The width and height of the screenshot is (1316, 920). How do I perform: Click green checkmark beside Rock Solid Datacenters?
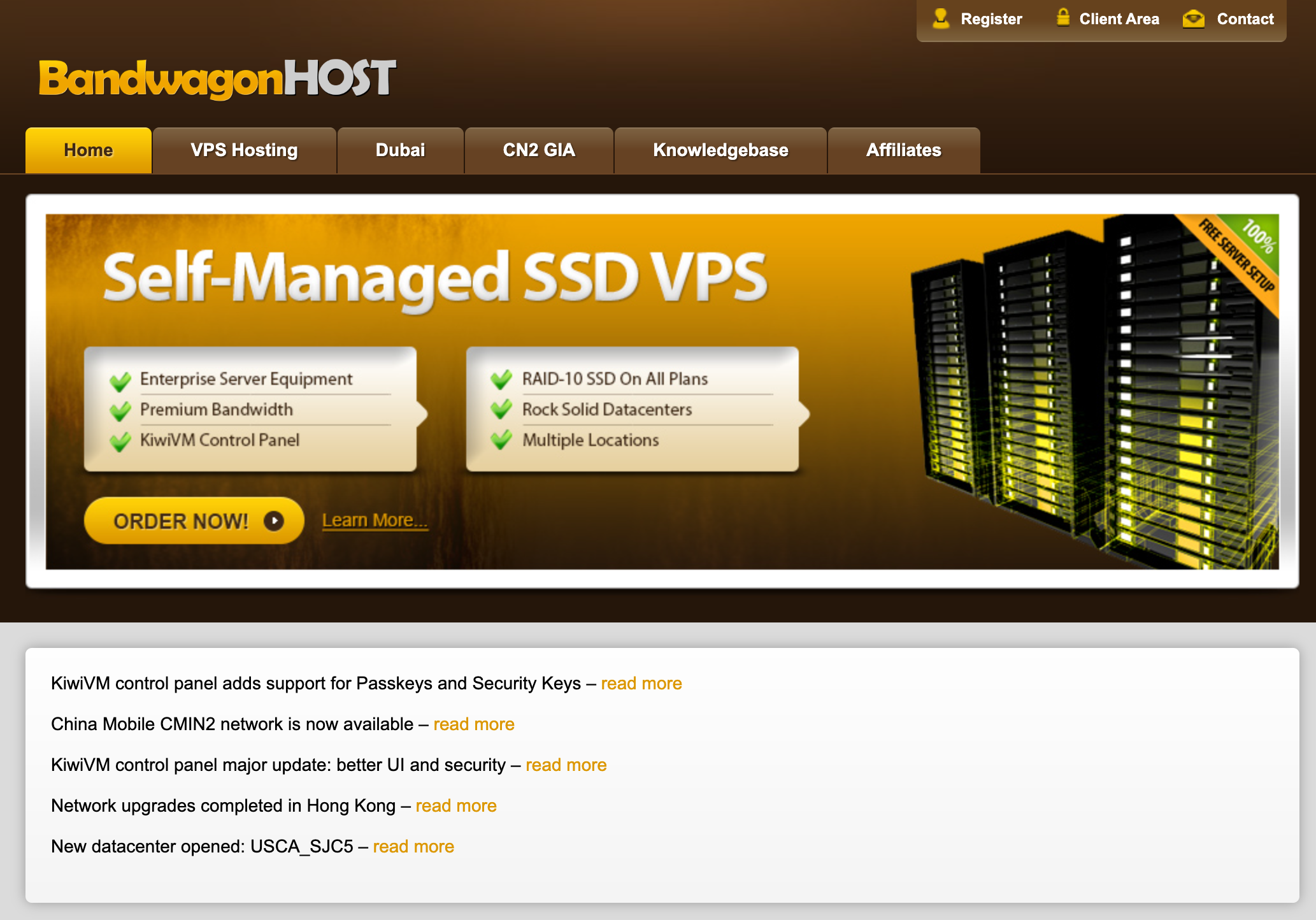[501, 410]
